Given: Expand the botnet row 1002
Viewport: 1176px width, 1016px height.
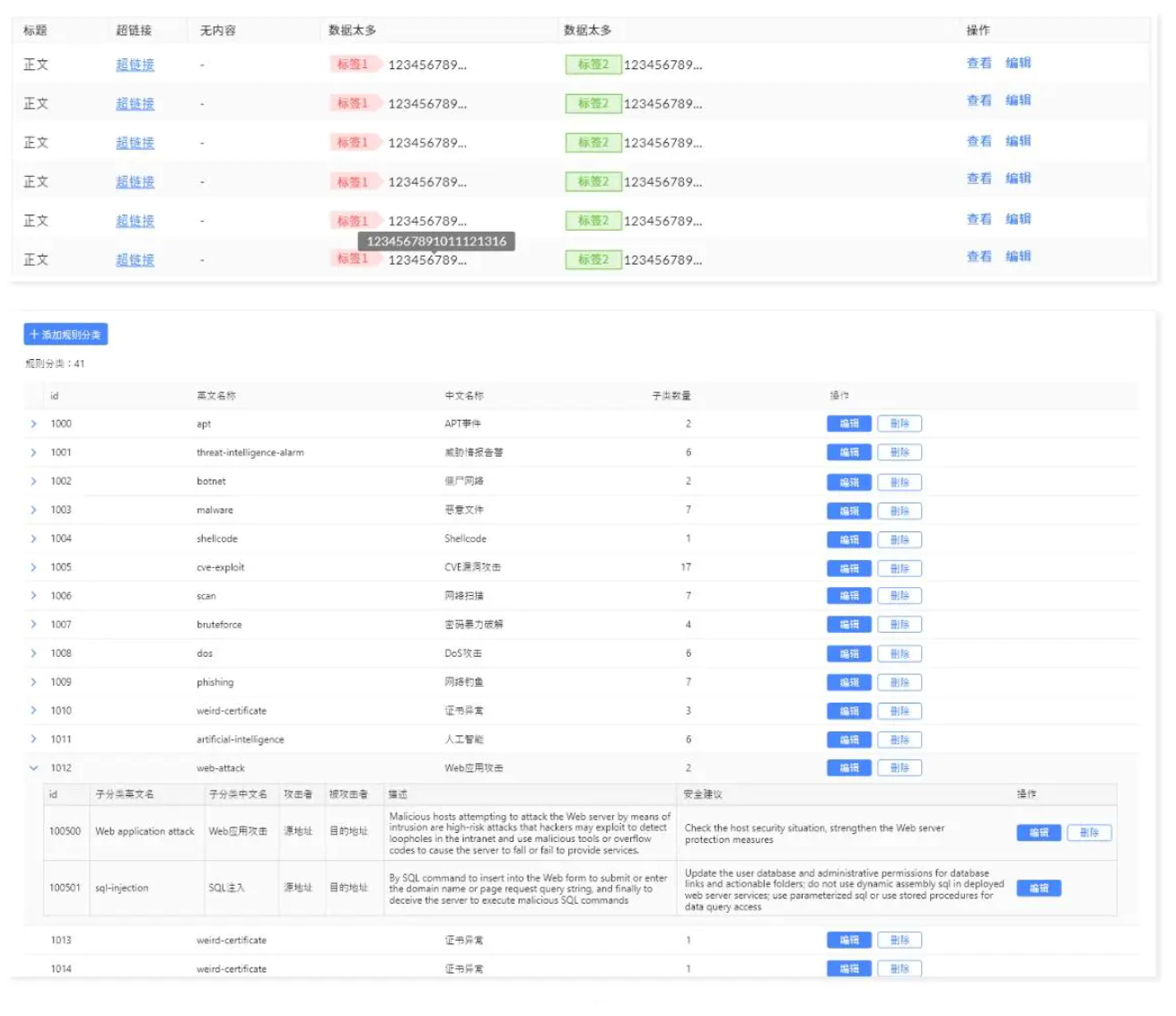Looking at the screenshot, I should (x=33, y=481).
